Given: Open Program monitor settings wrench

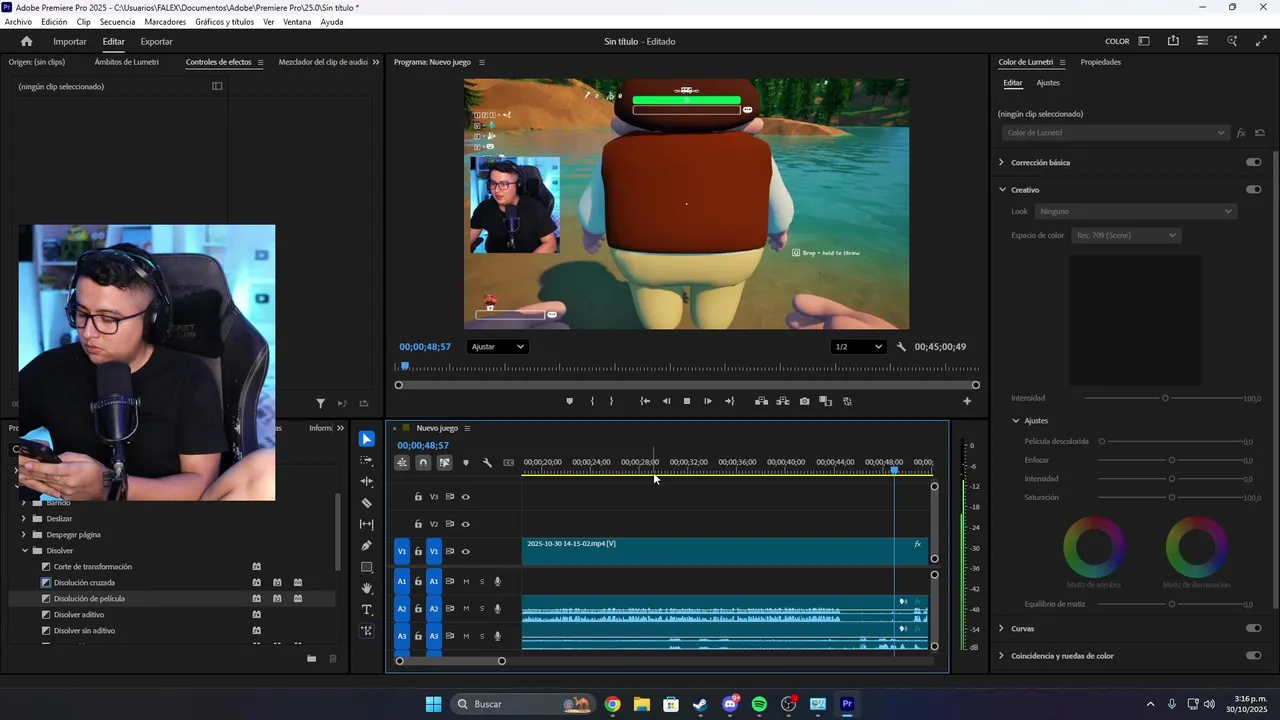Looking at the screenshot, I should [901, 347].
